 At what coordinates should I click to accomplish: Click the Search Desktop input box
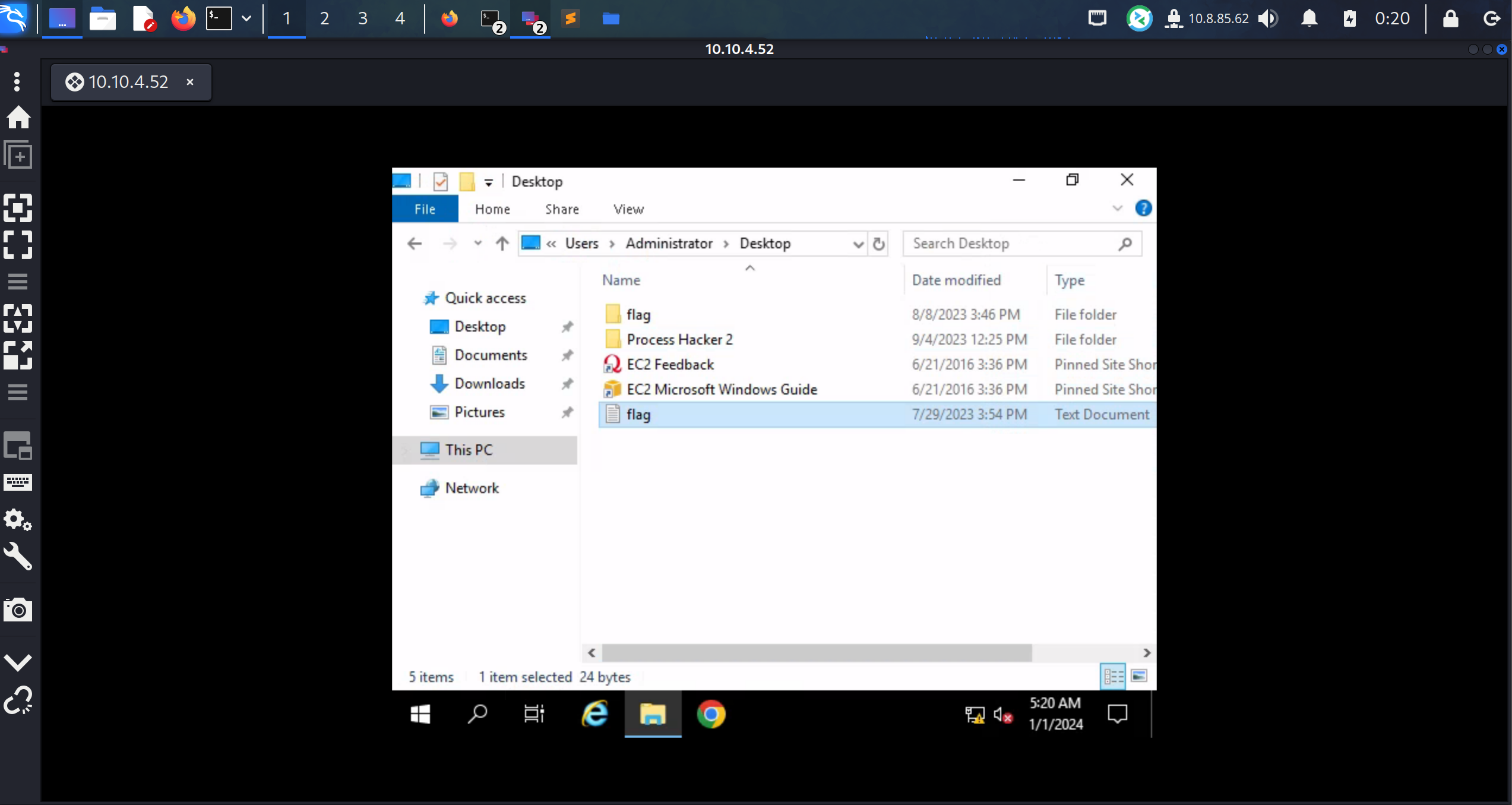(x=1010, y=244)
